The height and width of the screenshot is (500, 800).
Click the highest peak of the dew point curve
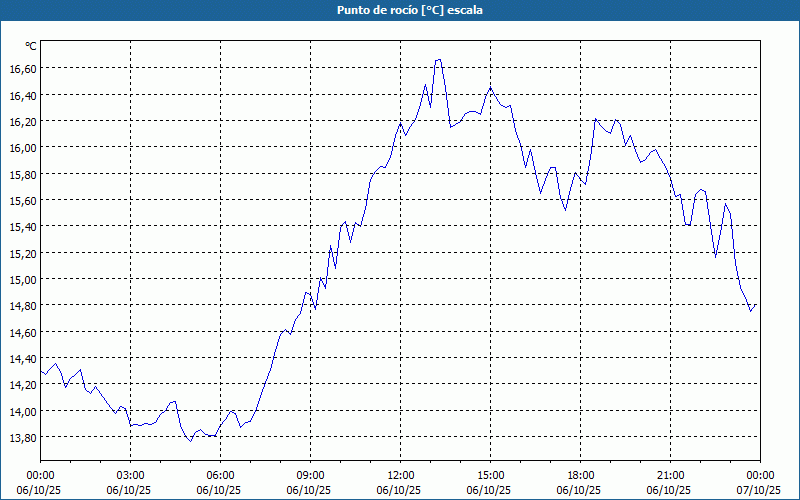click(x=438, y=60)
